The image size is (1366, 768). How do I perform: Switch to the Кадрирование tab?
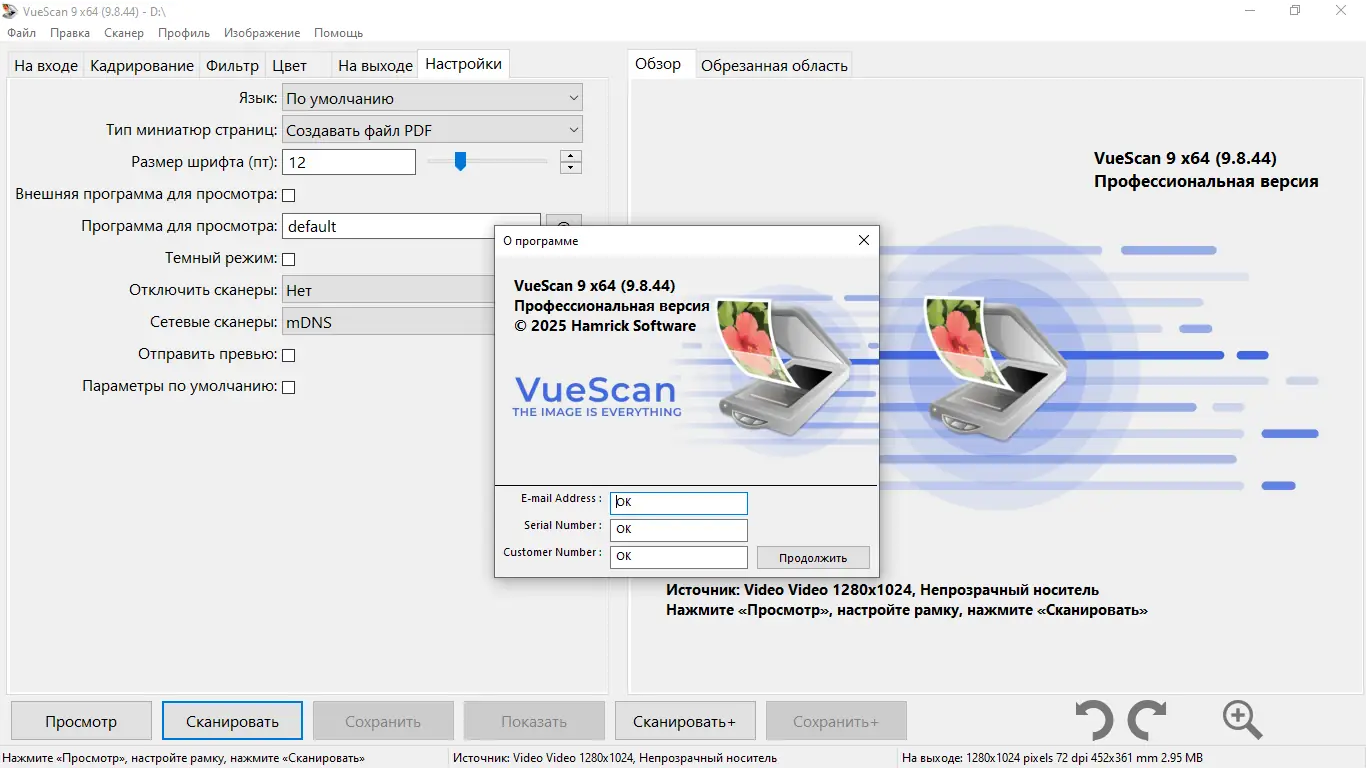tap(142, 65)
